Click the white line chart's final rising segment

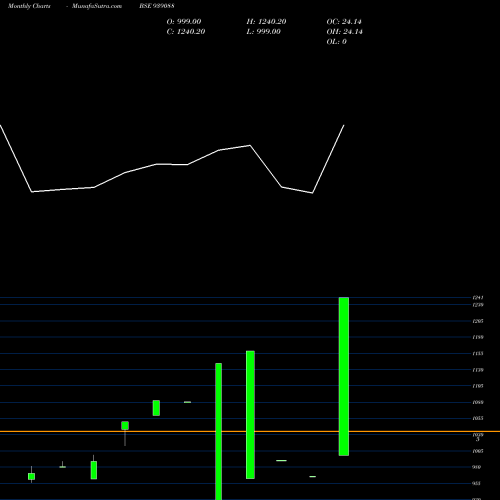point(328,159)
